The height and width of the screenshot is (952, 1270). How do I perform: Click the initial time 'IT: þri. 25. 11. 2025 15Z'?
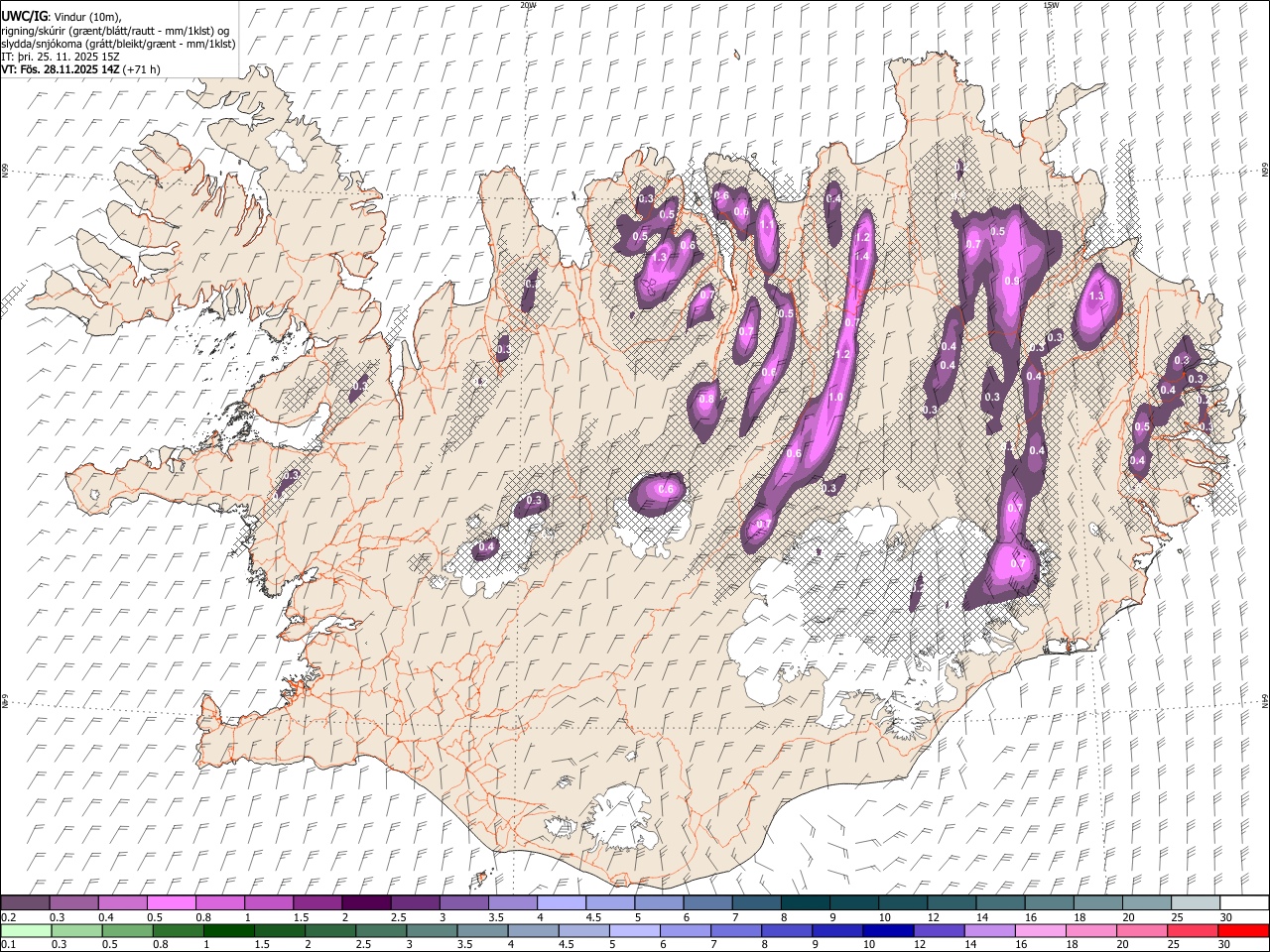pos(61,57)
